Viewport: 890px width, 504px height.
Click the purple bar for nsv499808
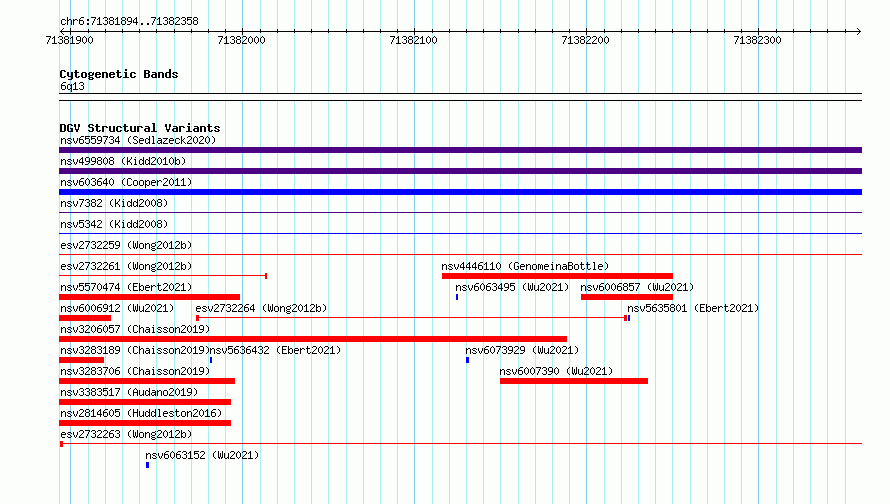coord(460,171)
